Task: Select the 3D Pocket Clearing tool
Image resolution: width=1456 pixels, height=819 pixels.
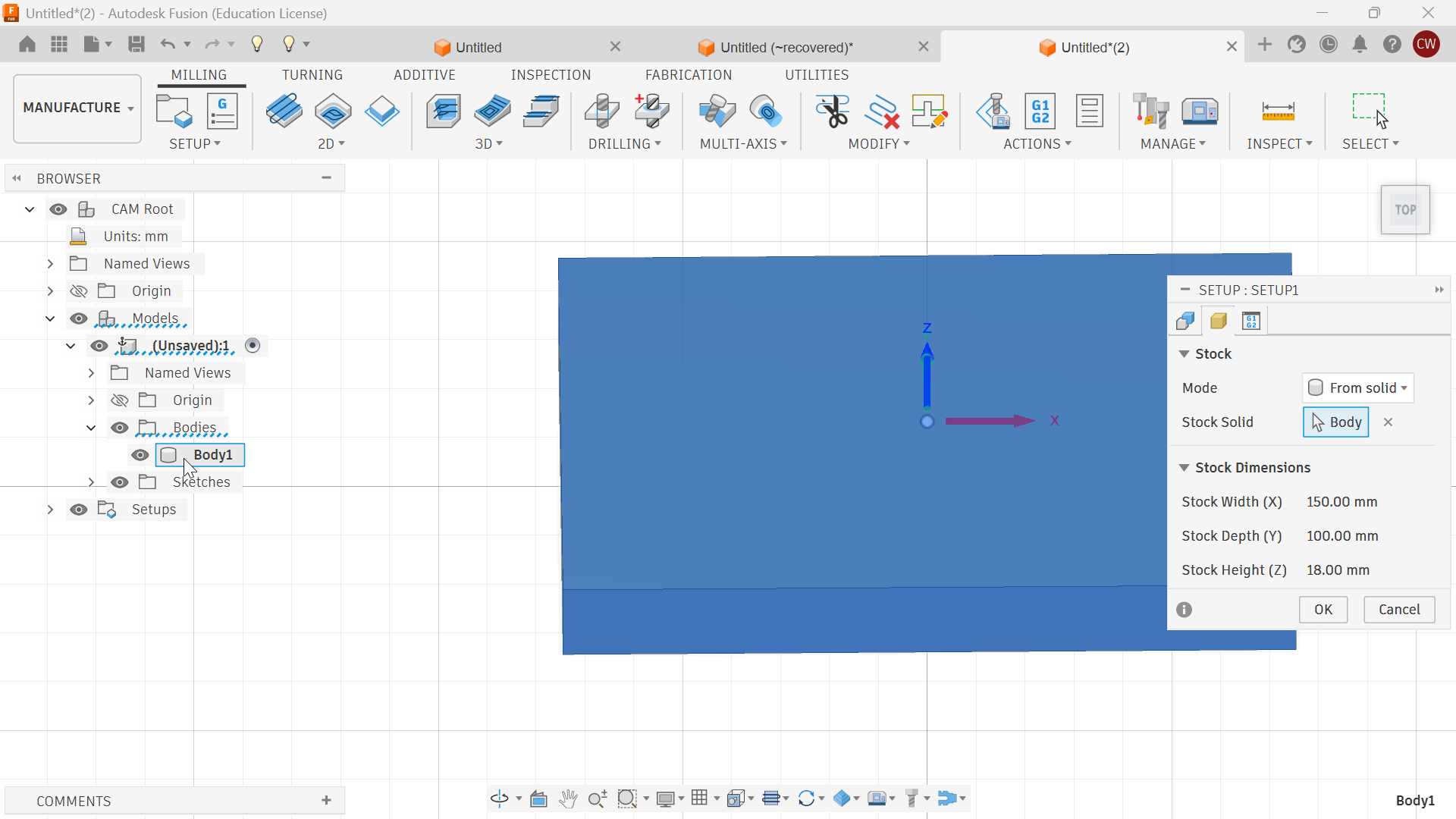Action: [x=493, y=111]
